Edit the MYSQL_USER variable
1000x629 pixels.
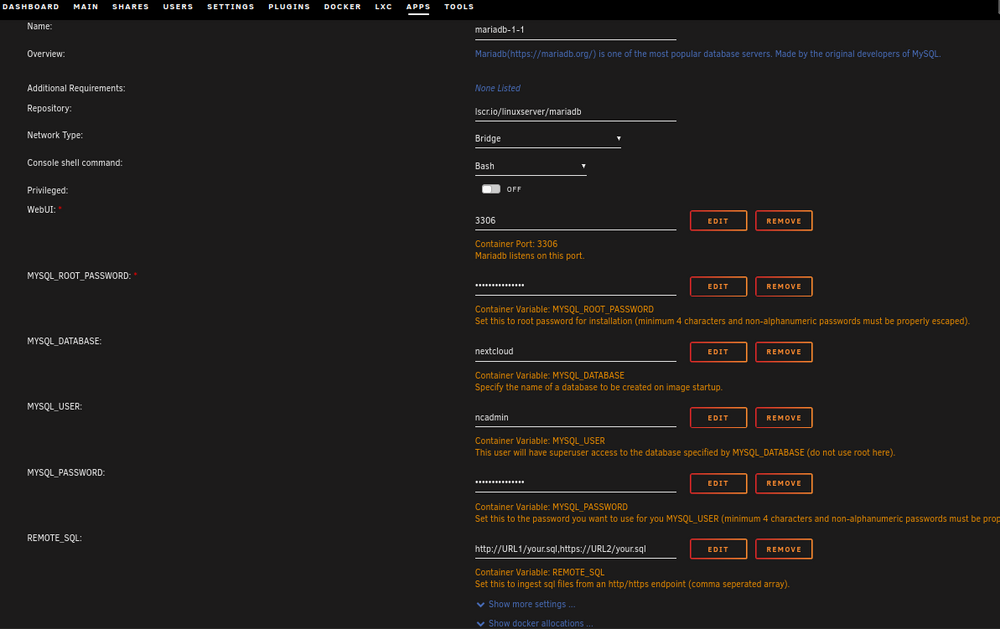tap(718, 418)
